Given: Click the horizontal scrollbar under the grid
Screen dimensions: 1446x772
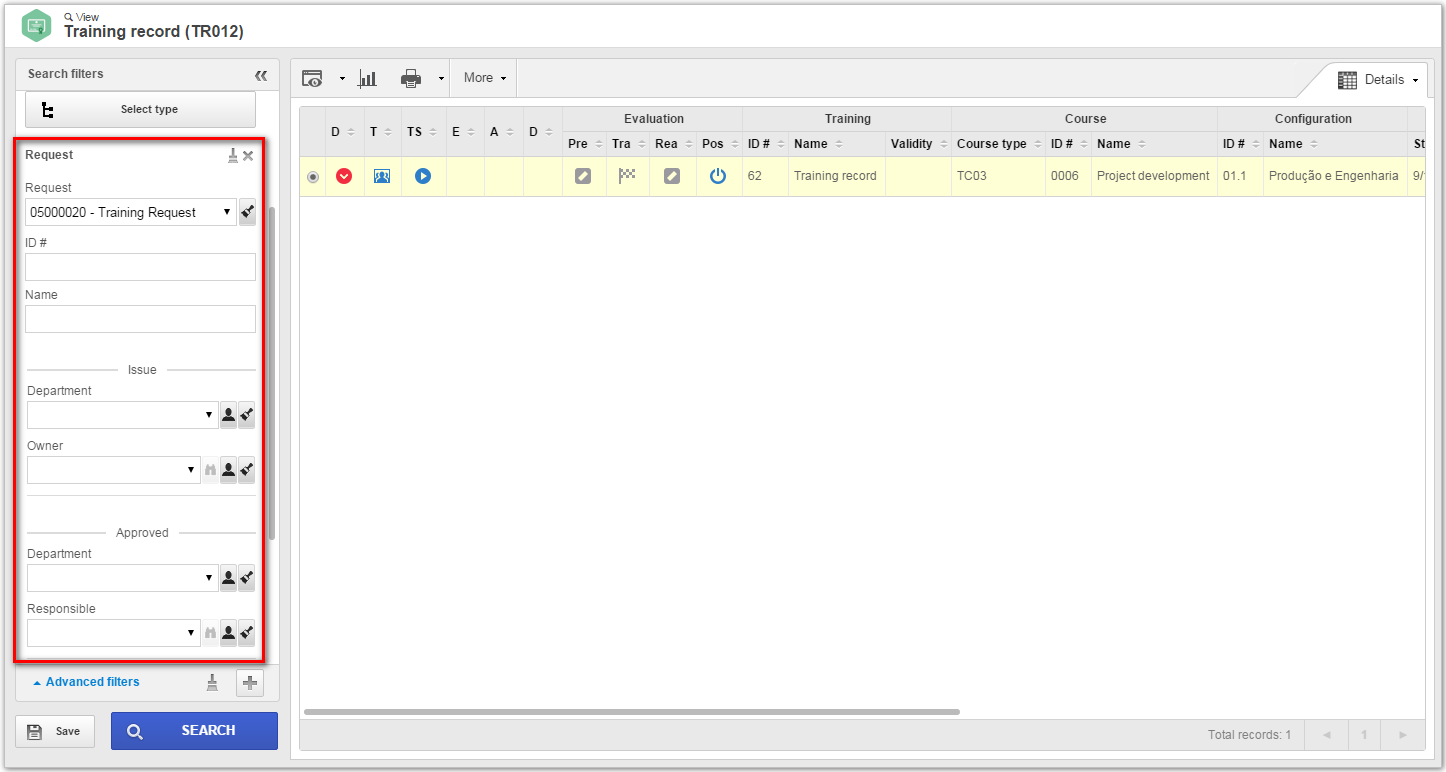Looking at the screenshot, I should tap(632, 712).
